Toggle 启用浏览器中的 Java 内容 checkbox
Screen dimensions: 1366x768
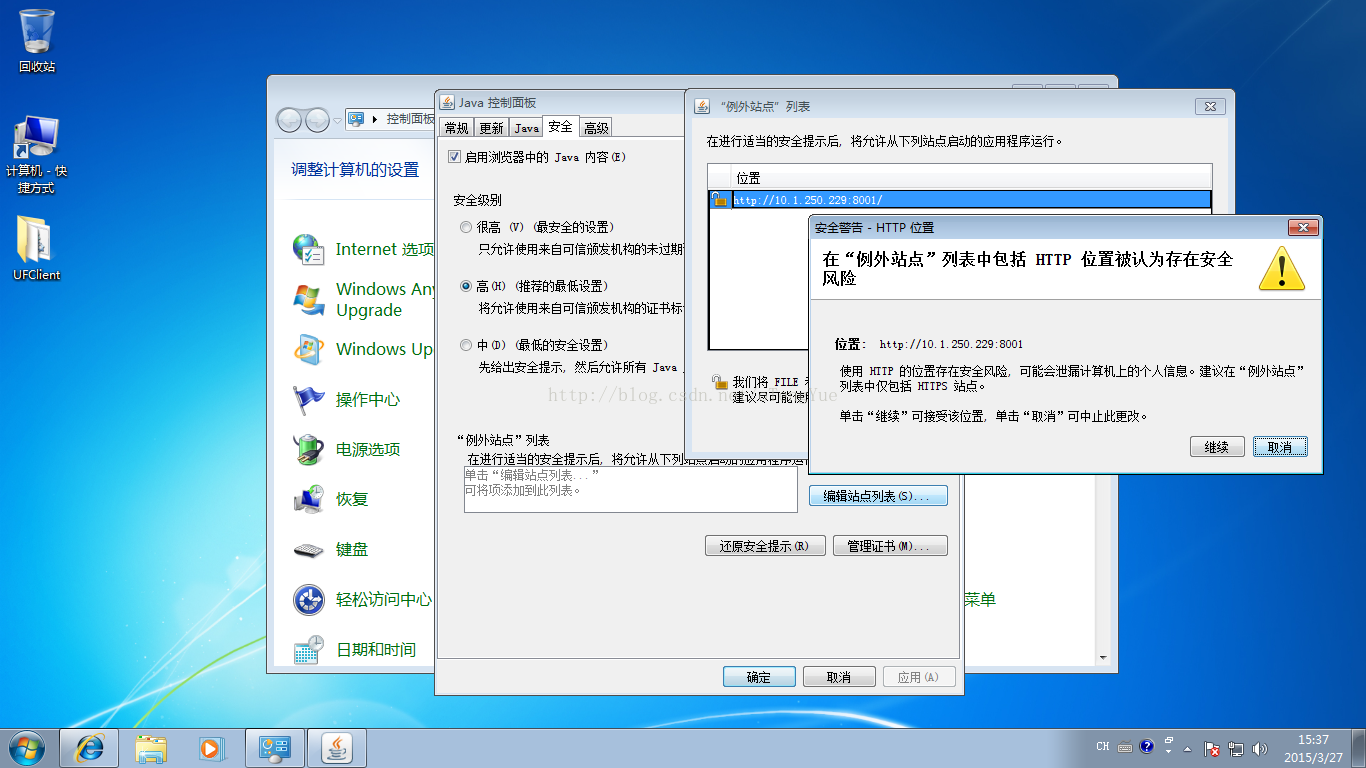pyautogui.click(x=455, y=157)
